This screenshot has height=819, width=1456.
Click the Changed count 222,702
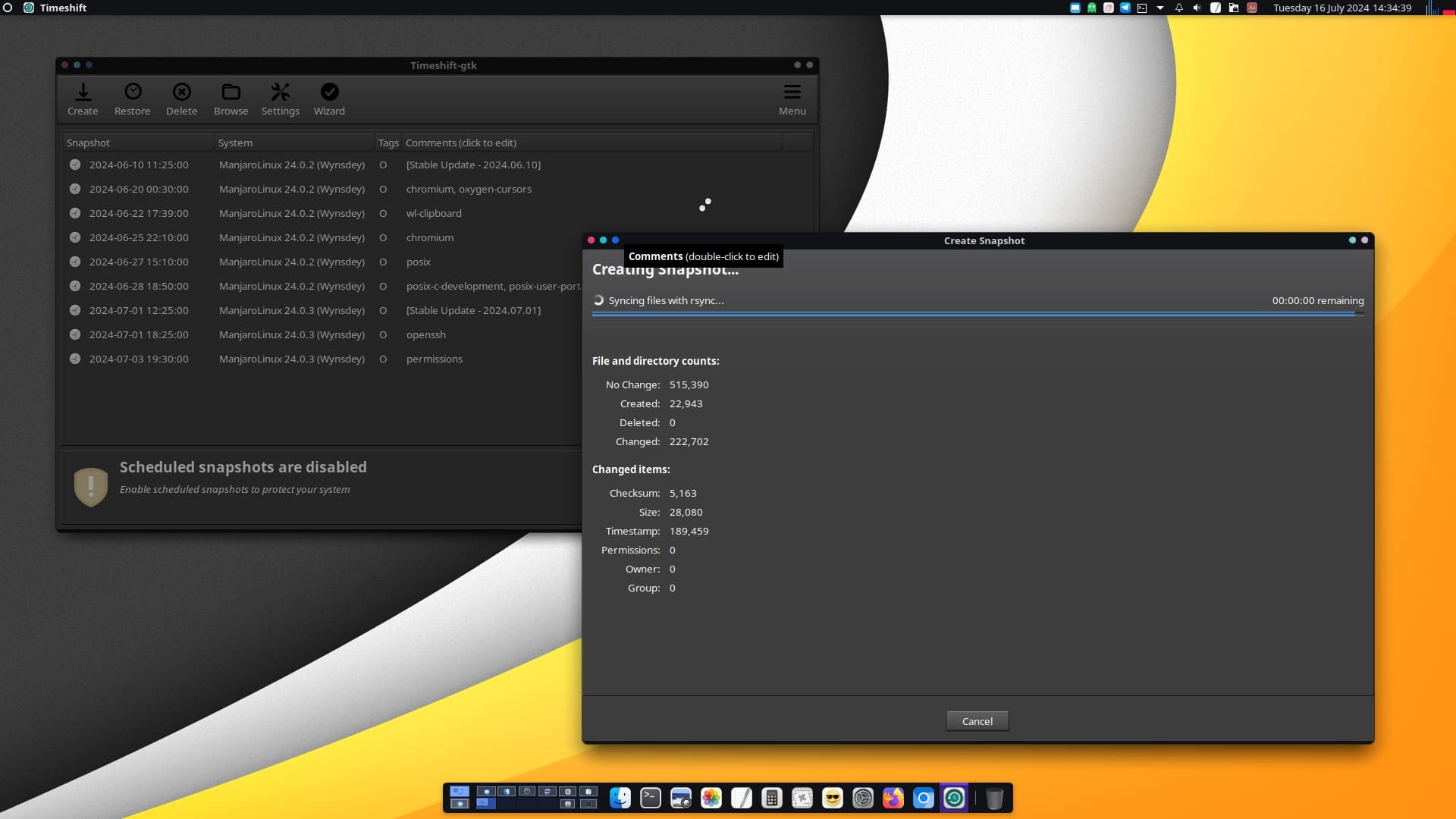(689, 441)
